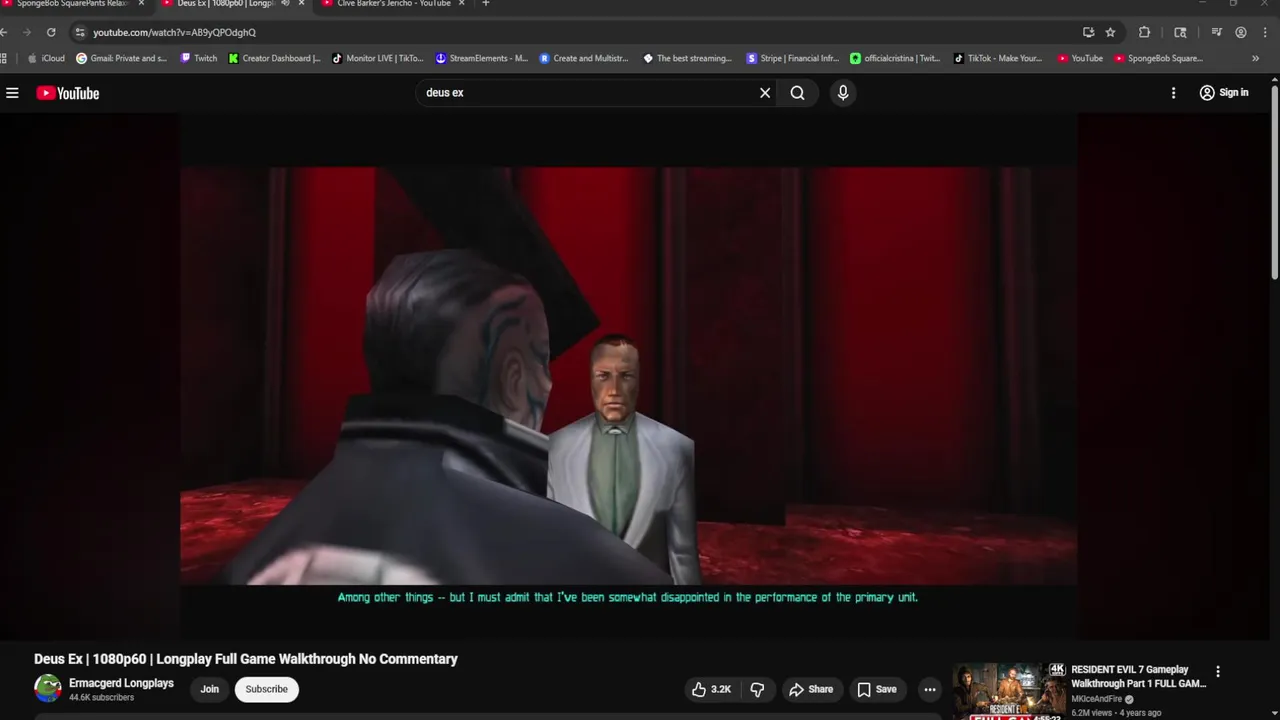Subscribe to Ermacgerd Longplays
Viewport: 1280px width, 720px height.
tap(267, 689)
